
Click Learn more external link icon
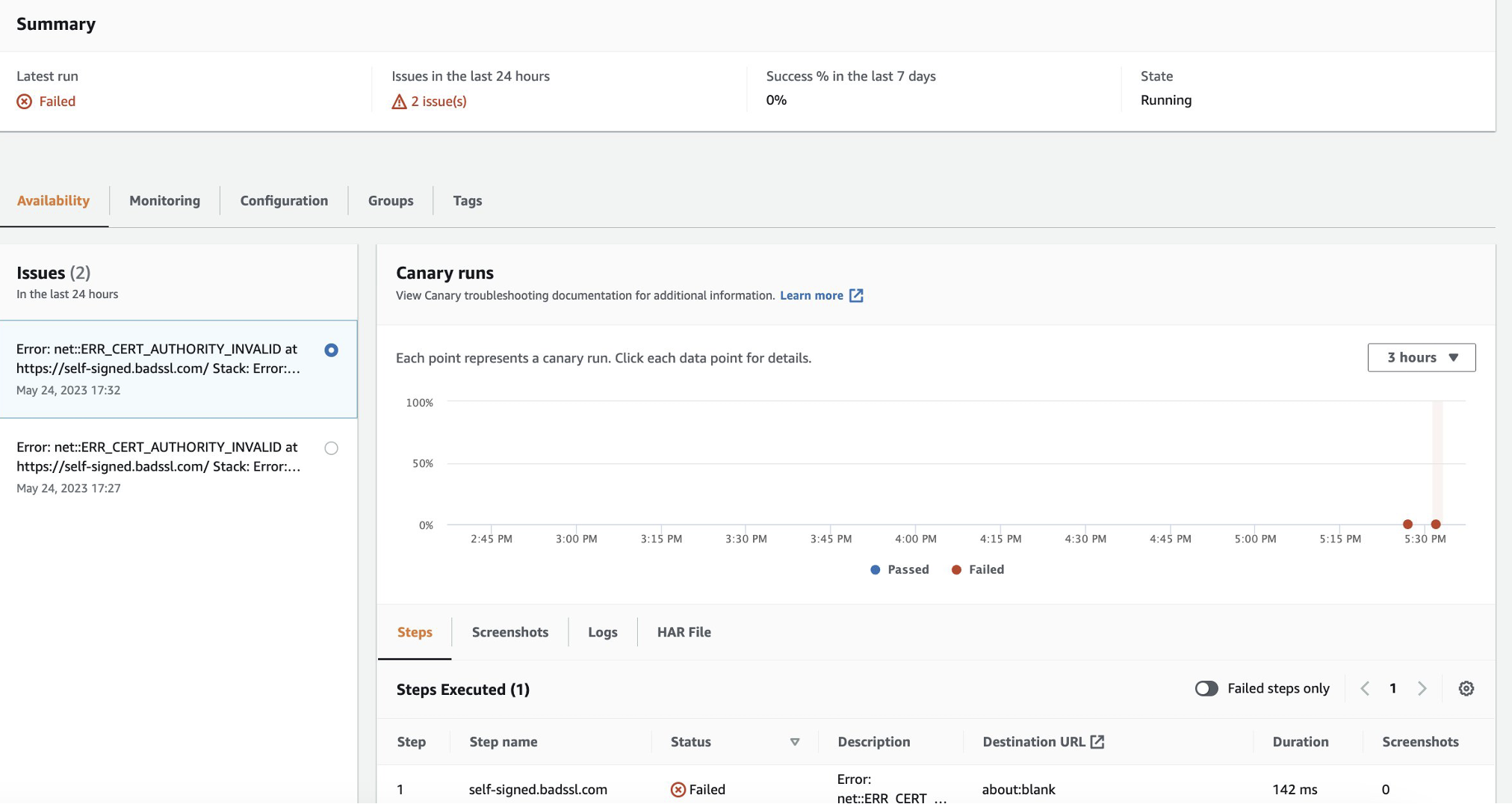tap(856, 296)
